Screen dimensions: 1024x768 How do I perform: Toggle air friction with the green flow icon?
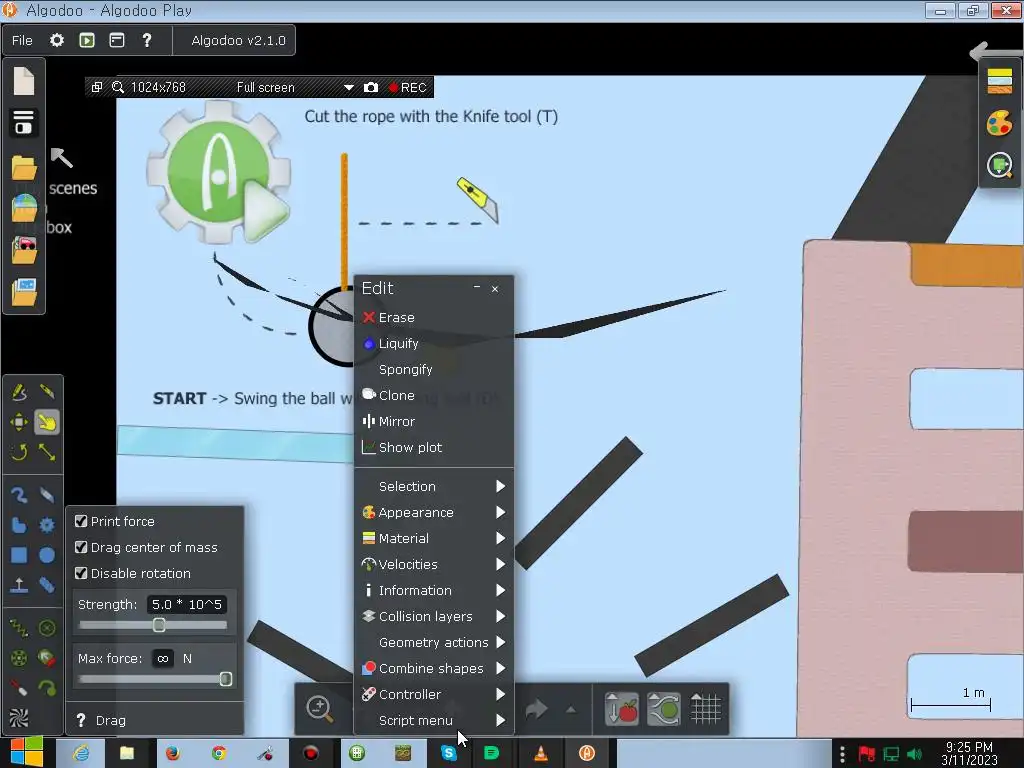click(x=664, y=709)
